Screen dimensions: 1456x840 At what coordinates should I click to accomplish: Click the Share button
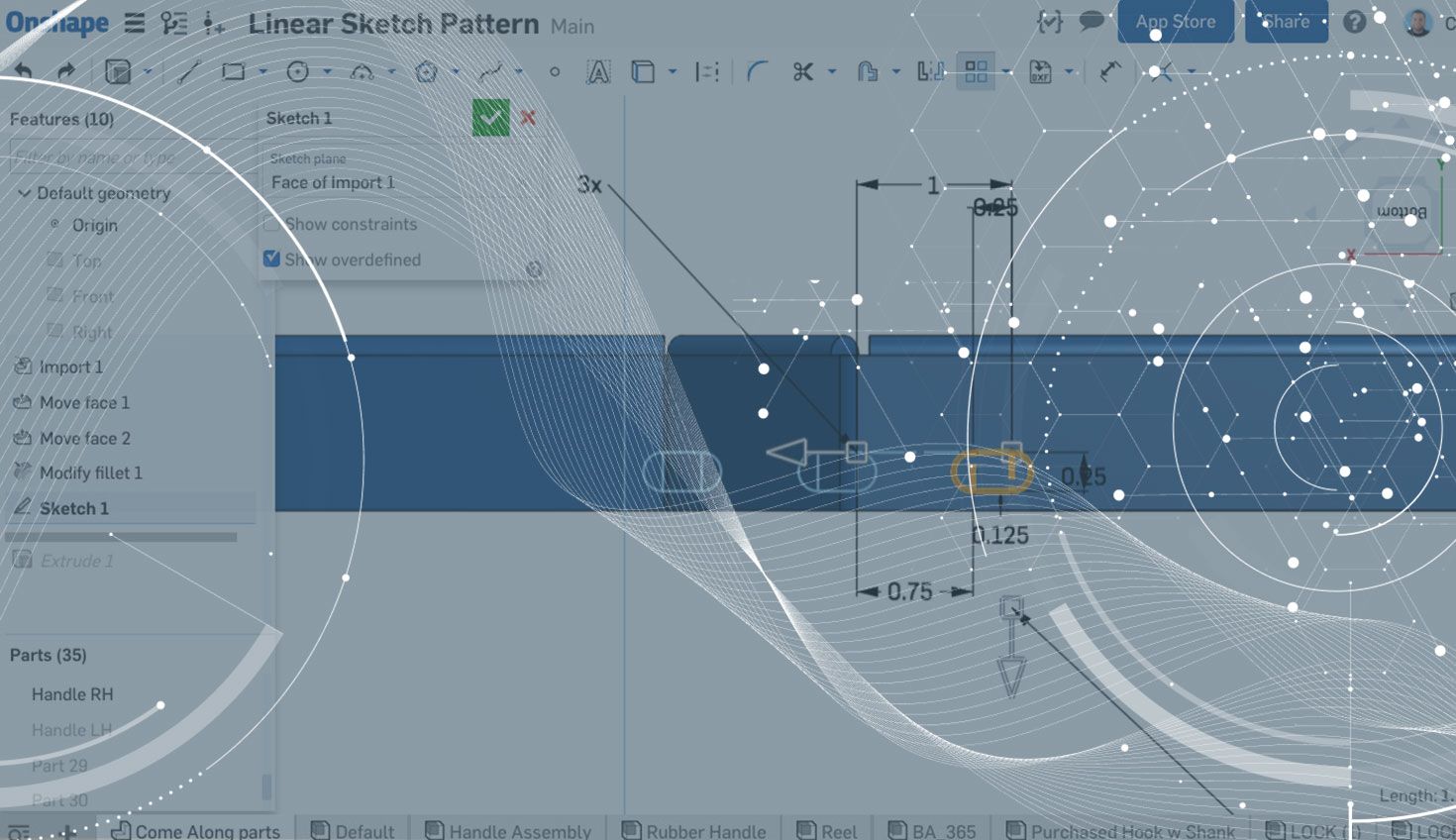(1286, 22)
